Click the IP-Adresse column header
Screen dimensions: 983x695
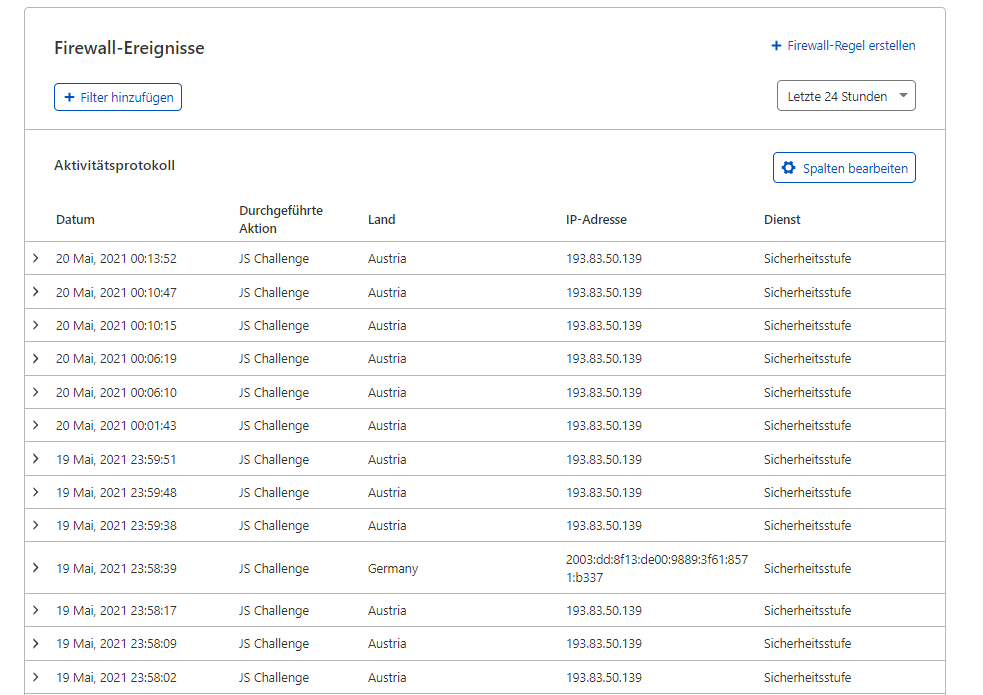(x=596, y=220)
